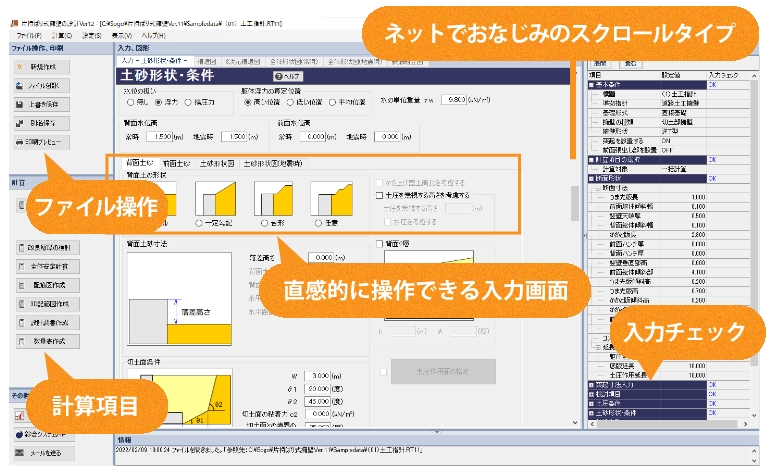Open the 印刷プレビュー print preview

[38, 142]
